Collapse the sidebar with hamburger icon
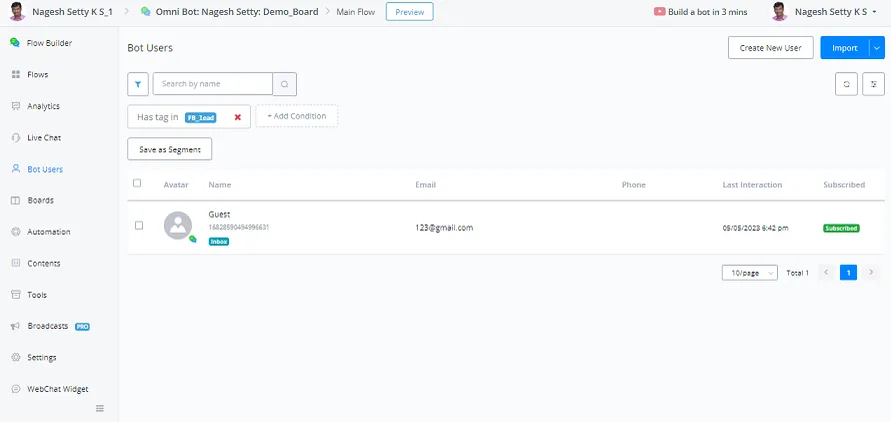 (x=100, y=408)
